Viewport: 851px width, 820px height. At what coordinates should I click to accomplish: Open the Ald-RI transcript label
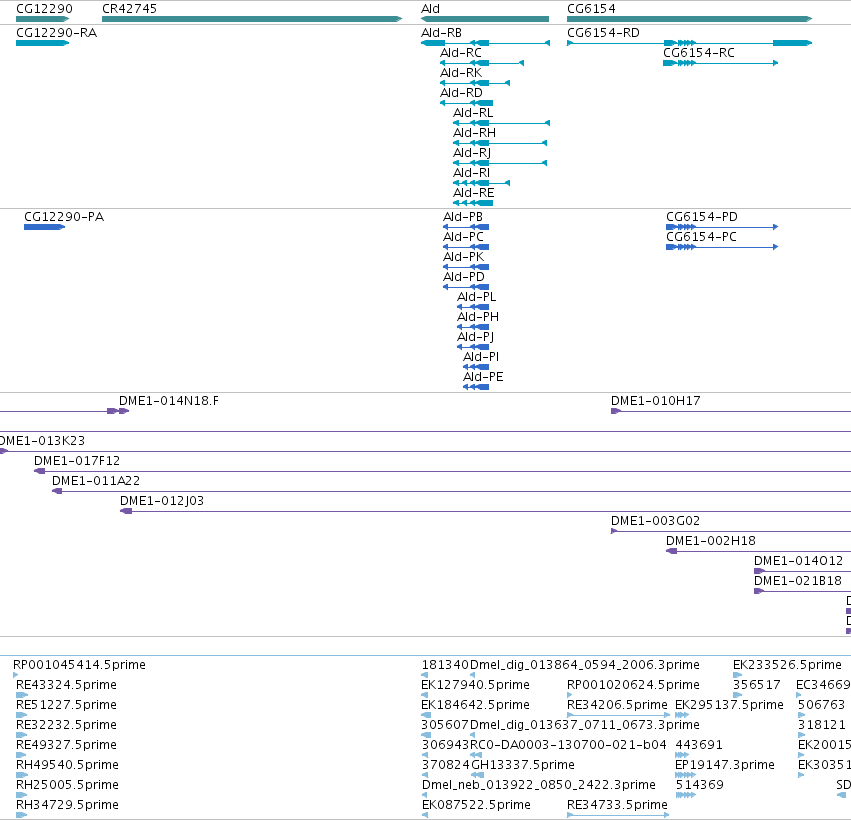click(x=471, y=173)
